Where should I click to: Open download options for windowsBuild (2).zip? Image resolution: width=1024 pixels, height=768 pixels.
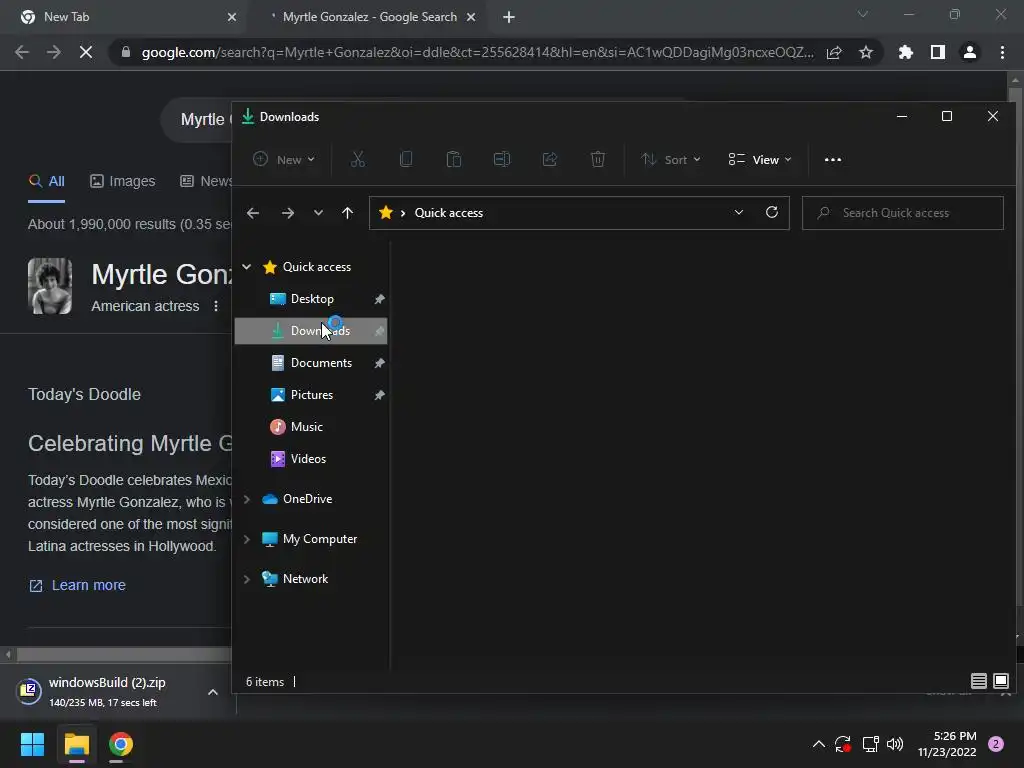(x=212, y=692)
